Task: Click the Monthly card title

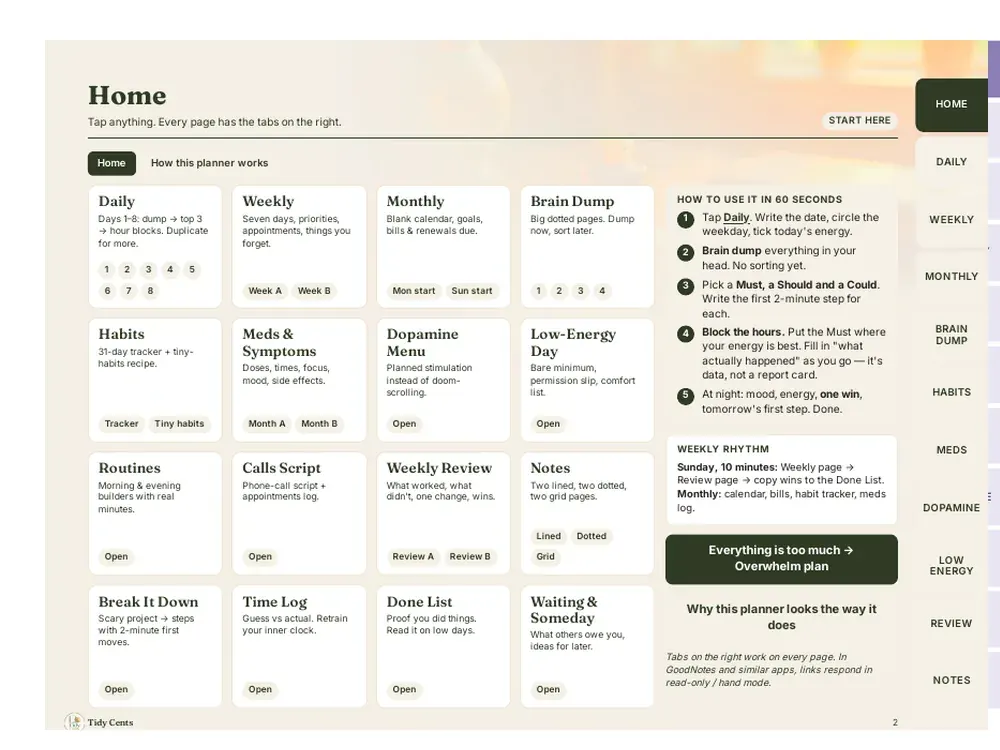Action: [415, 202]
